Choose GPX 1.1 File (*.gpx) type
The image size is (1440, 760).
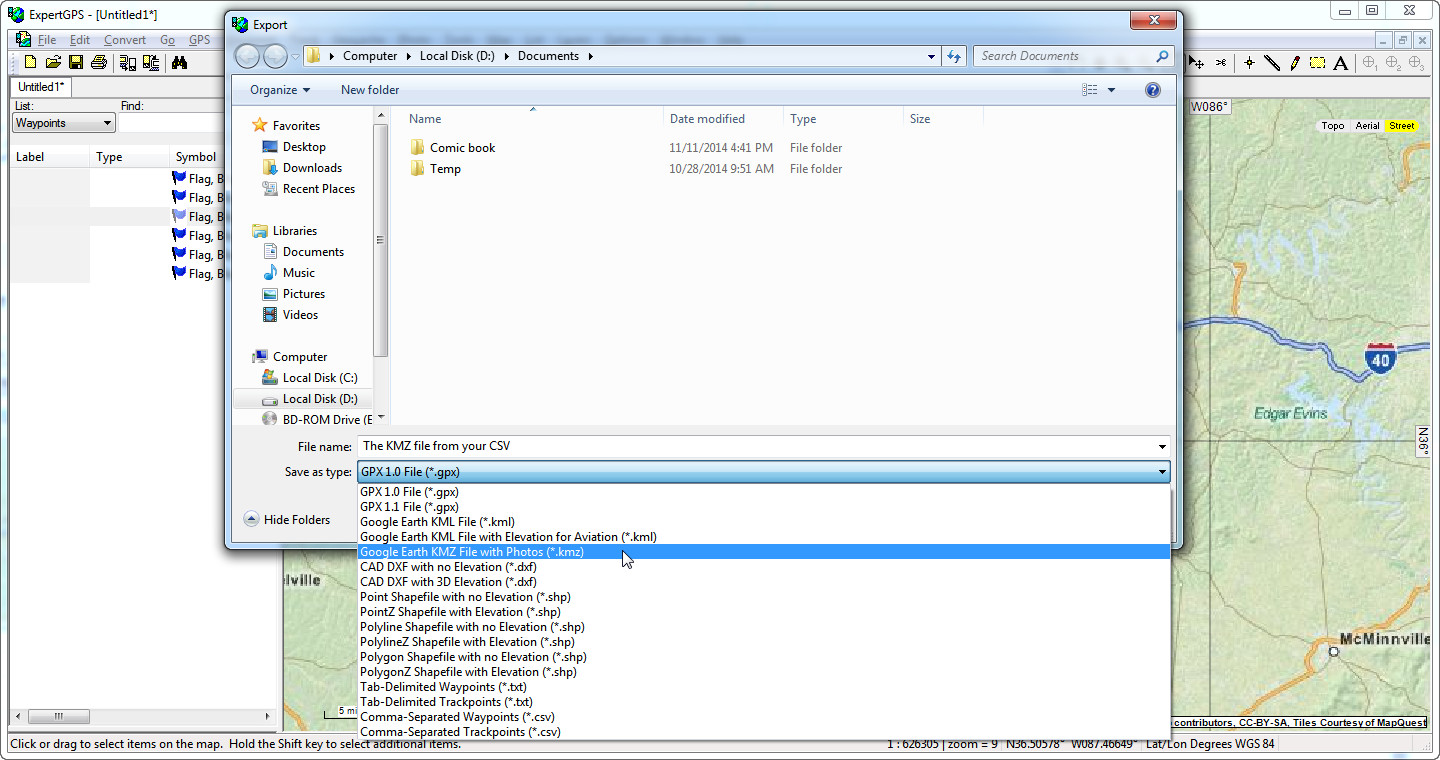(764, 507)
